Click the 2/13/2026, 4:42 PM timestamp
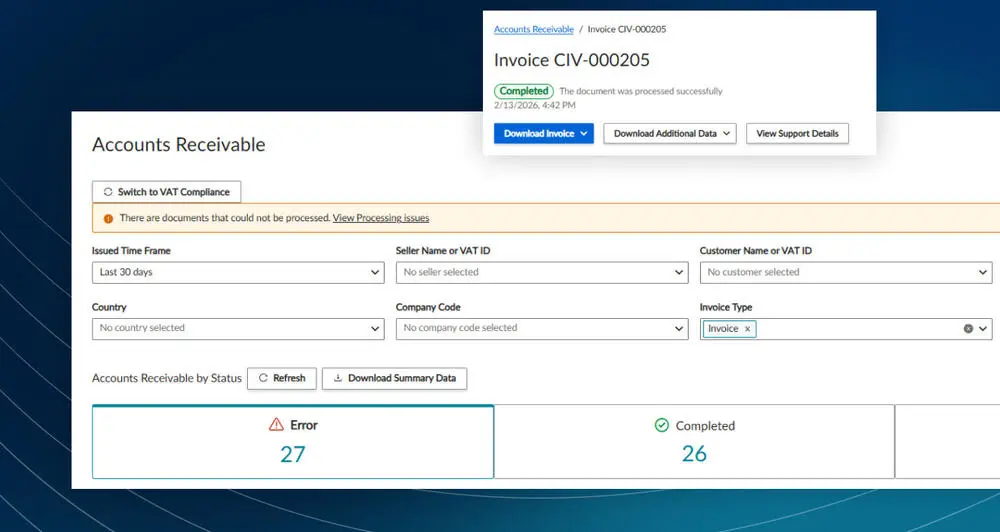This screenshot has height=532, width=1000. [x=534, y=105]
